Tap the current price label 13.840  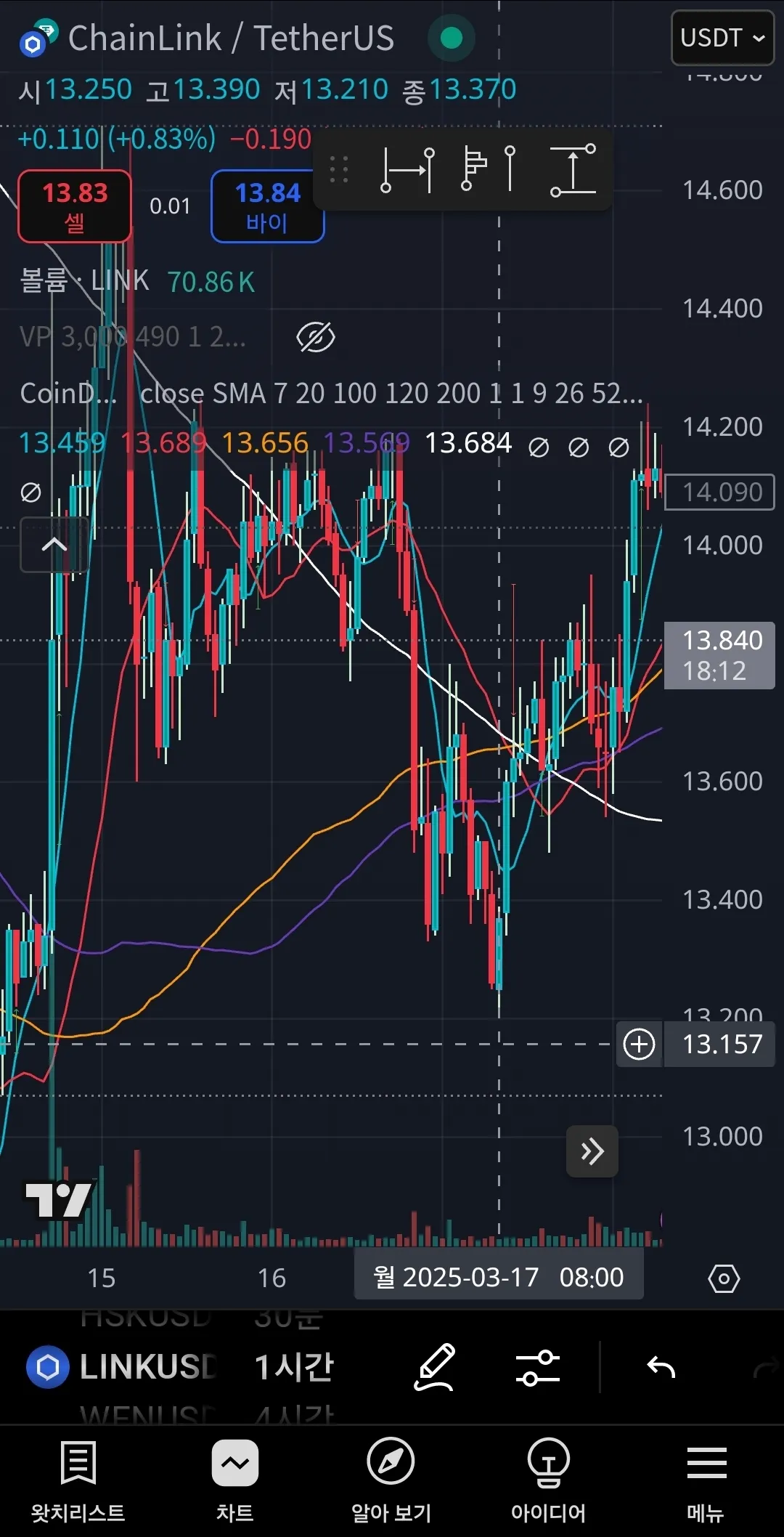(x=719, y=655)
